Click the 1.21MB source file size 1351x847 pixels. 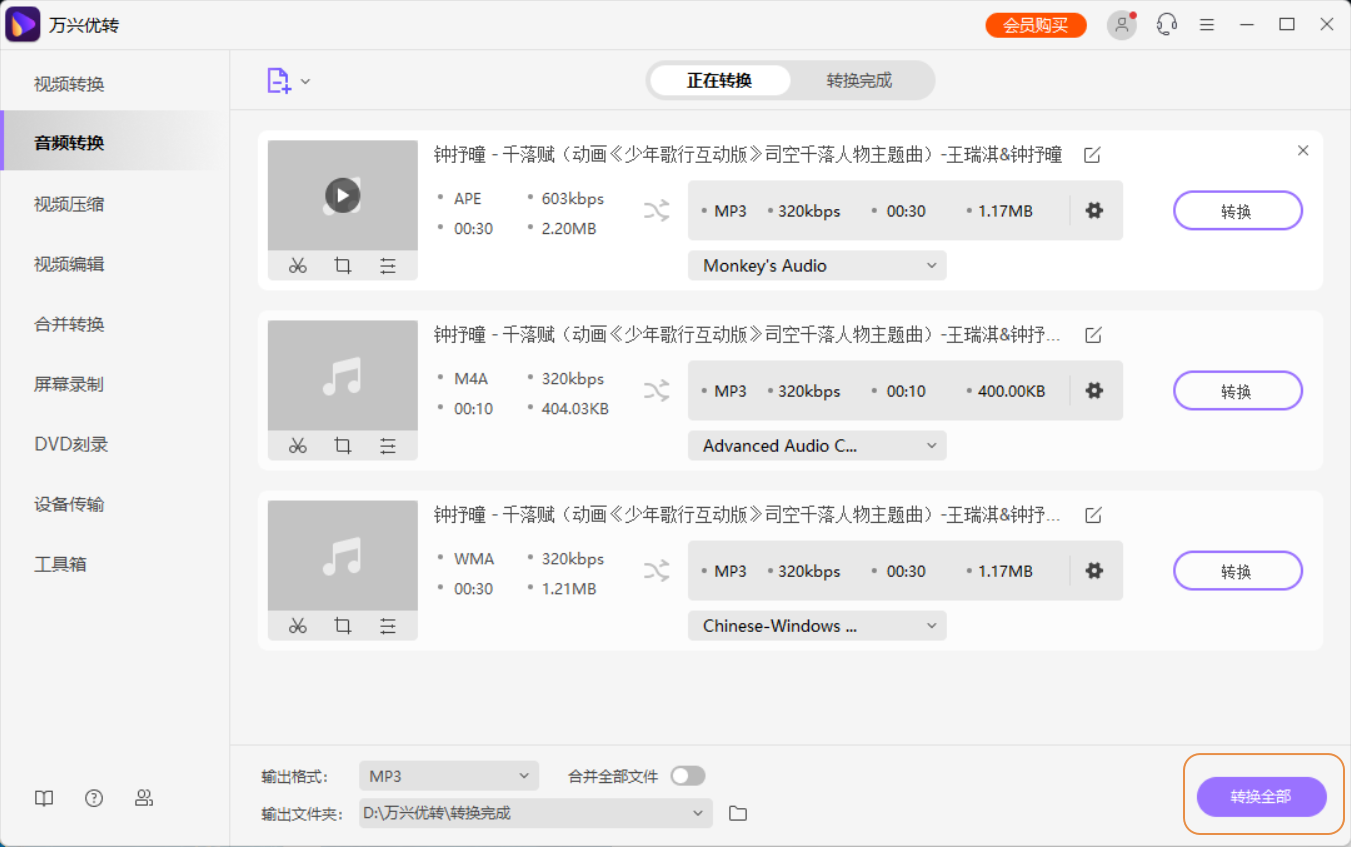tap(569, 589)
